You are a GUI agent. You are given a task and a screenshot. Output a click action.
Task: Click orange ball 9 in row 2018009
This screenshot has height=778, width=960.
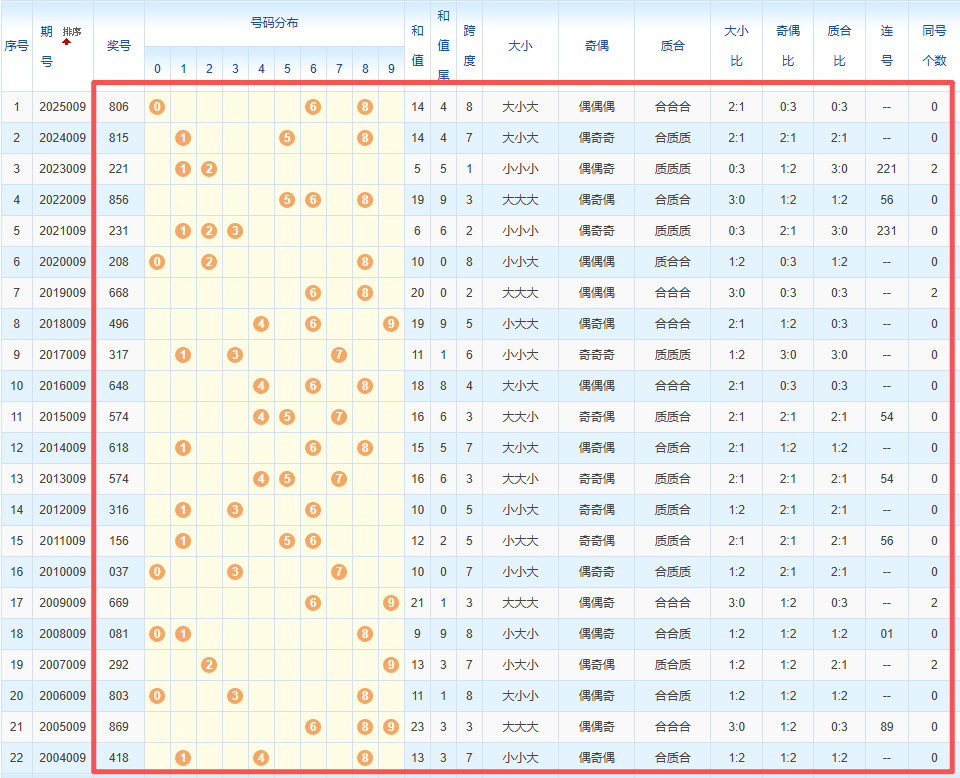coord(391,324)
